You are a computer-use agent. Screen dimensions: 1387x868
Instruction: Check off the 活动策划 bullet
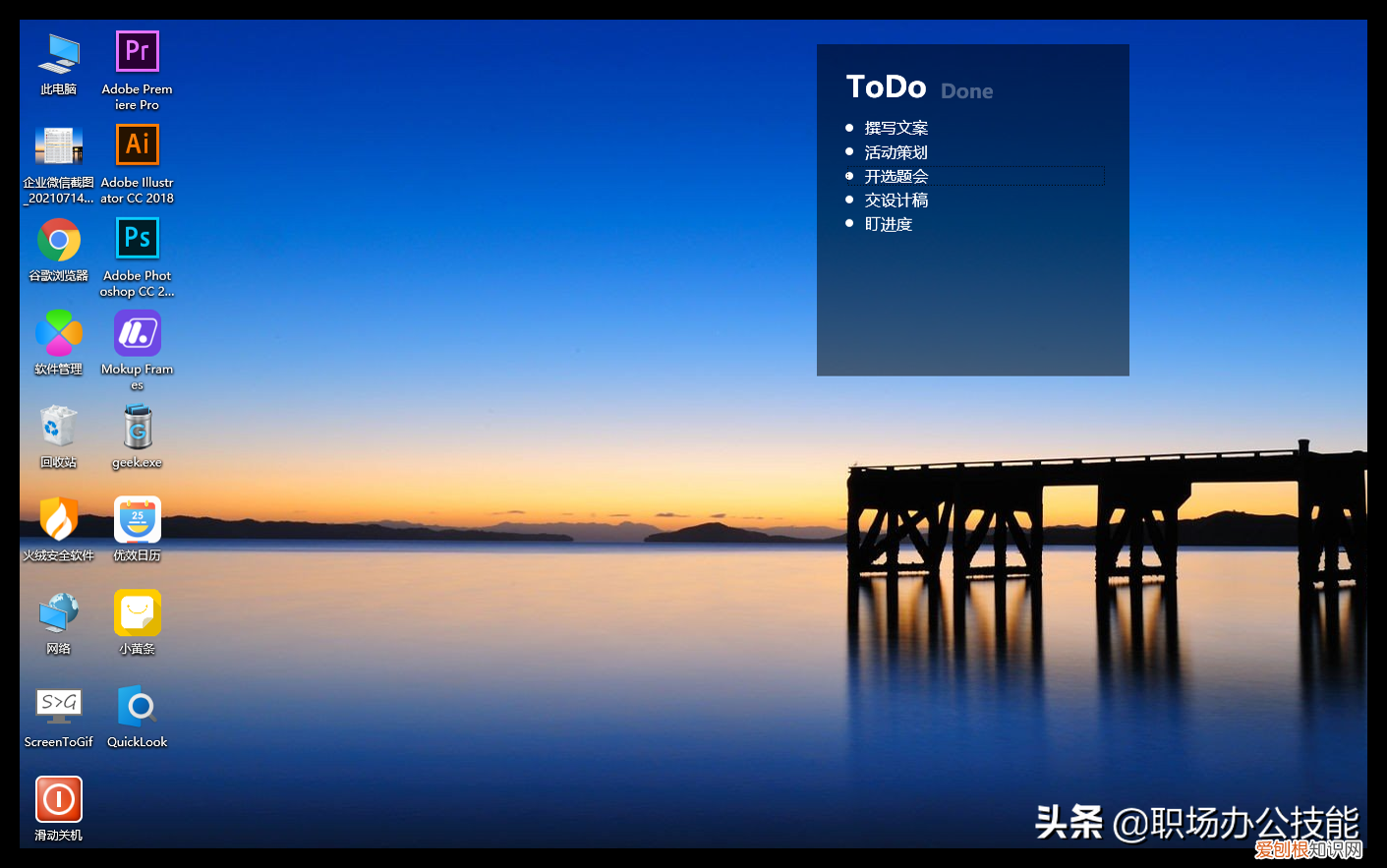pyautogui.click(x=849, y=151)
